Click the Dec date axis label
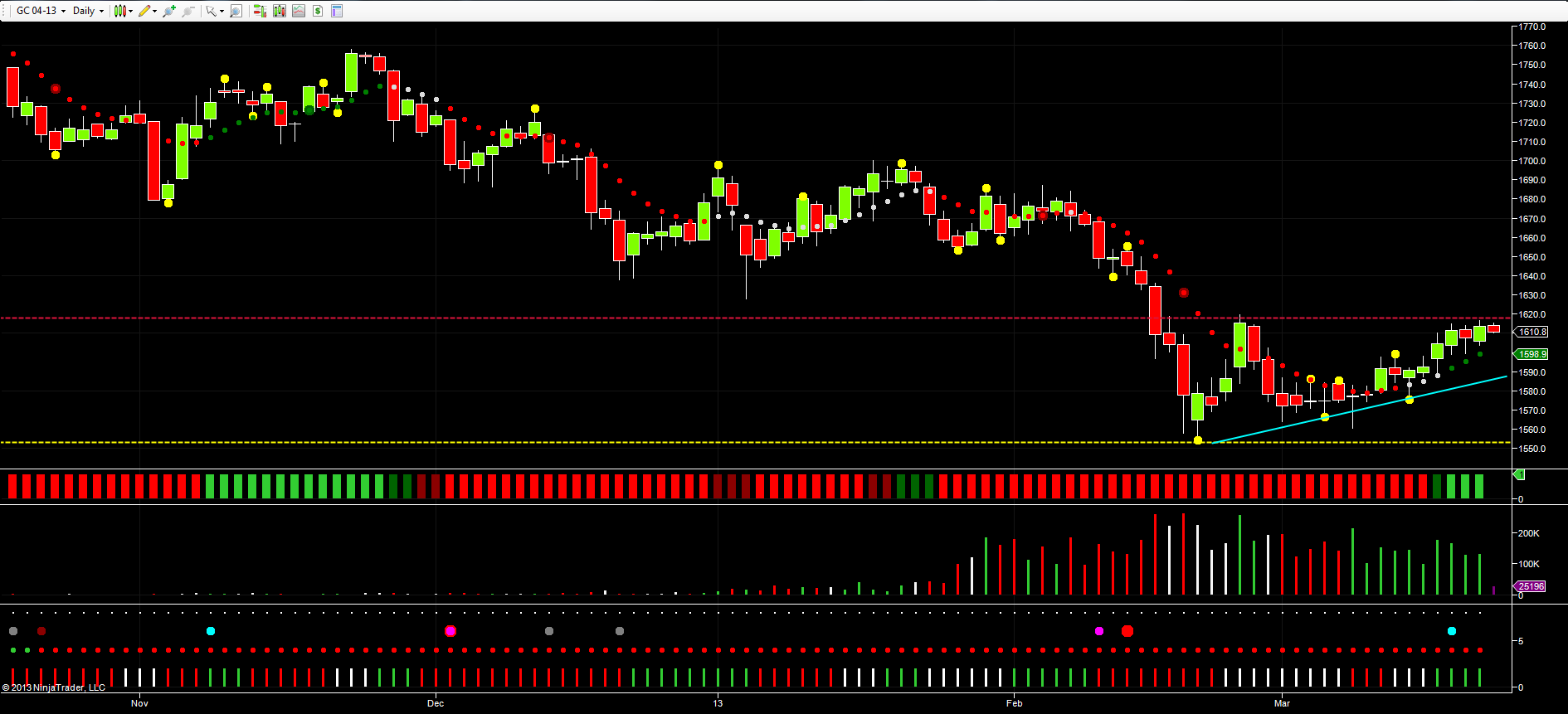Image resolution: width=1568 pixels, height=714 pixels. tap(436, 703)
